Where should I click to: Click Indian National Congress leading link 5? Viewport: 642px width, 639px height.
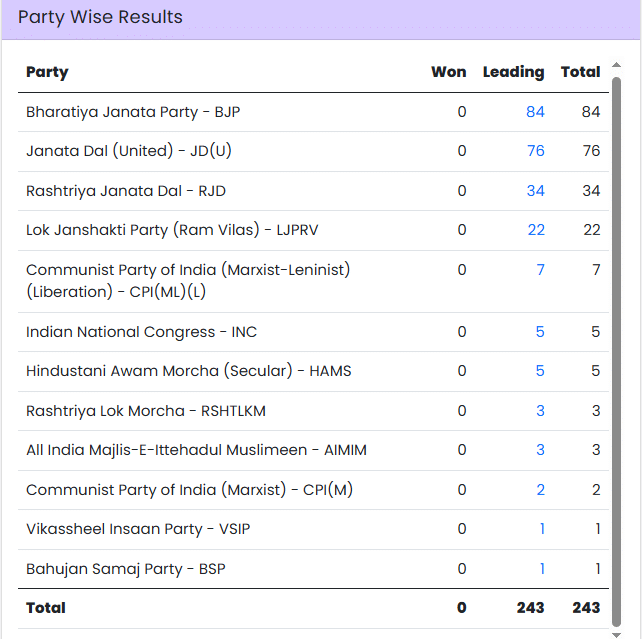tap(540, 332)
